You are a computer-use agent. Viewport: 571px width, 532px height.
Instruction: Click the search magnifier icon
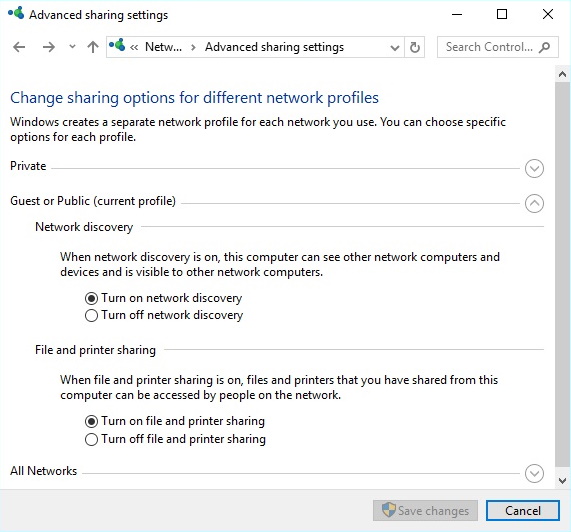click(544, 47)
